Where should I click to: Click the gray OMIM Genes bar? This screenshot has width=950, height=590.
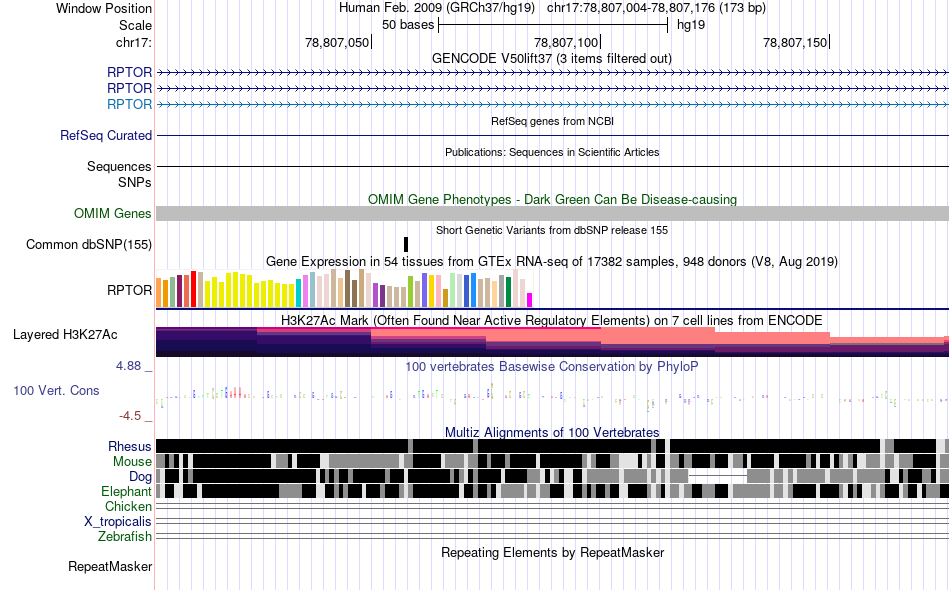coord(553,213)
